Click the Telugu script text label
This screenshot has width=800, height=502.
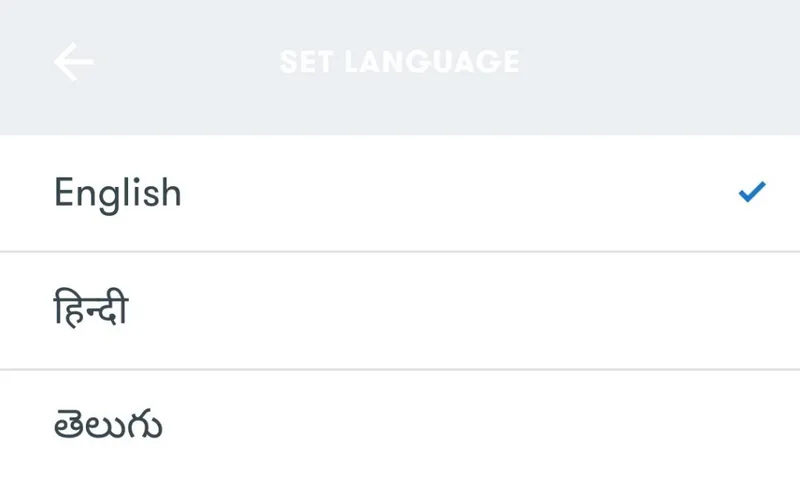(x=108, y=427)
